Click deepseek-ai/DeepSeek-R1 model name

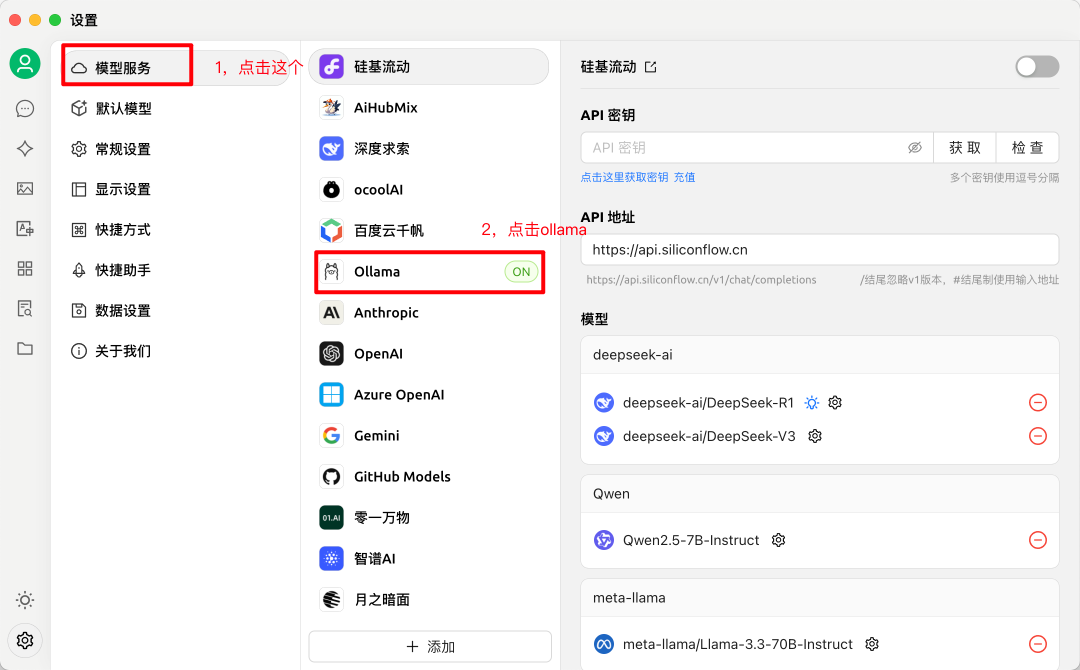pos(708,403)
